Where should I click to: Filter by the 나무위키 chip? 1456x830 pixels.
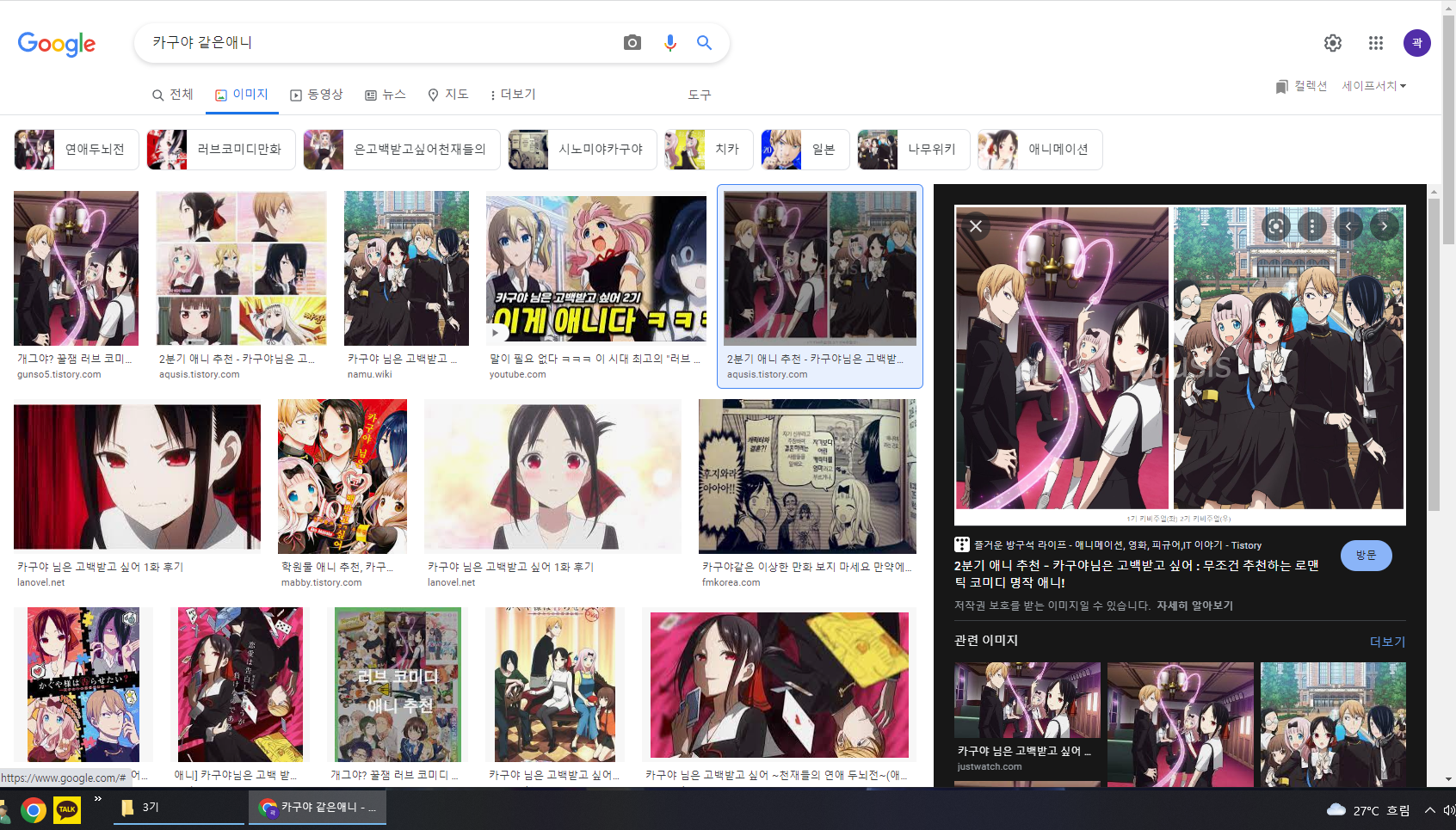(914, 150)
